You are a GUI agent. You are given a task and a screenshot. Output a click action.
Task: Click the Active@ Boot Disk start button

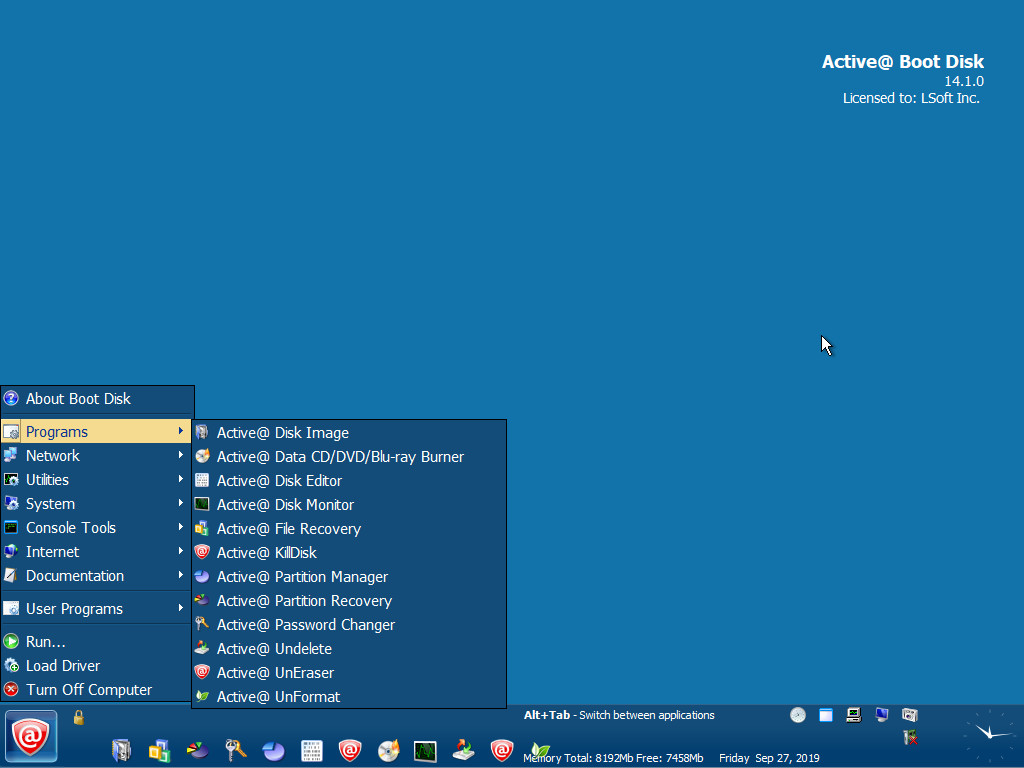point(31,737)
